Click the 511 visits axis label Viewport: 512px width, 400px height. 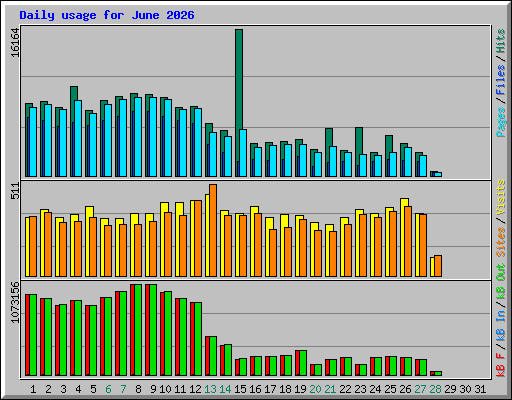pos(15,191)
